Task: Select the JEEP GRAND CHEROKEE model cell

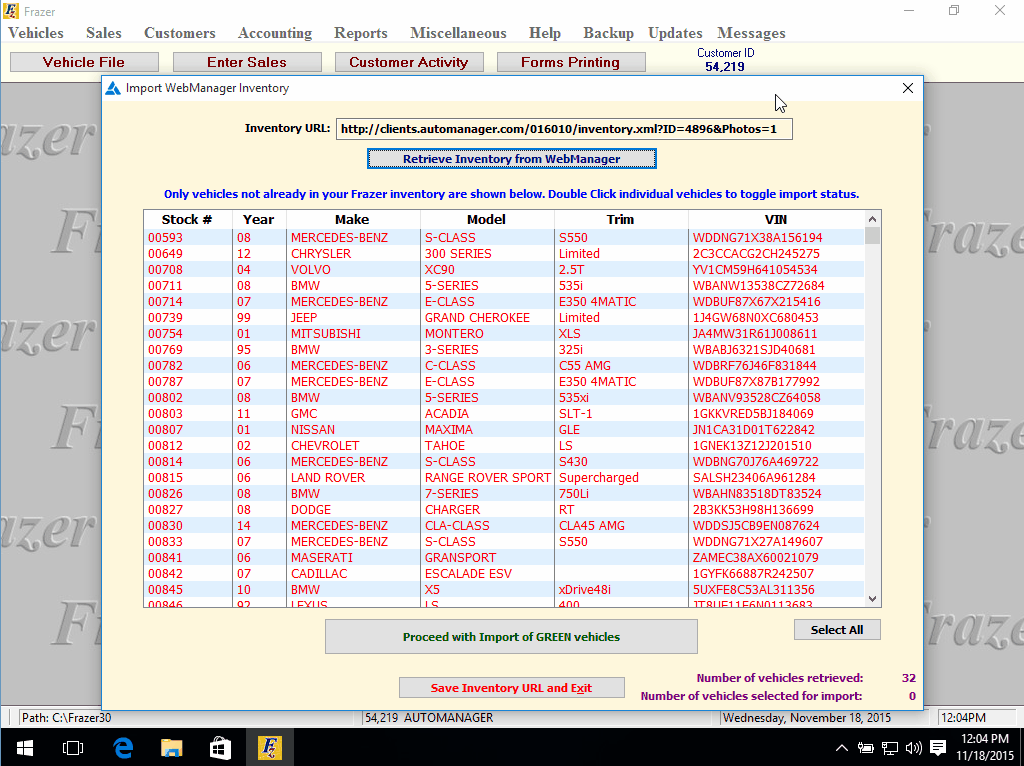Action: click(487, 318)
